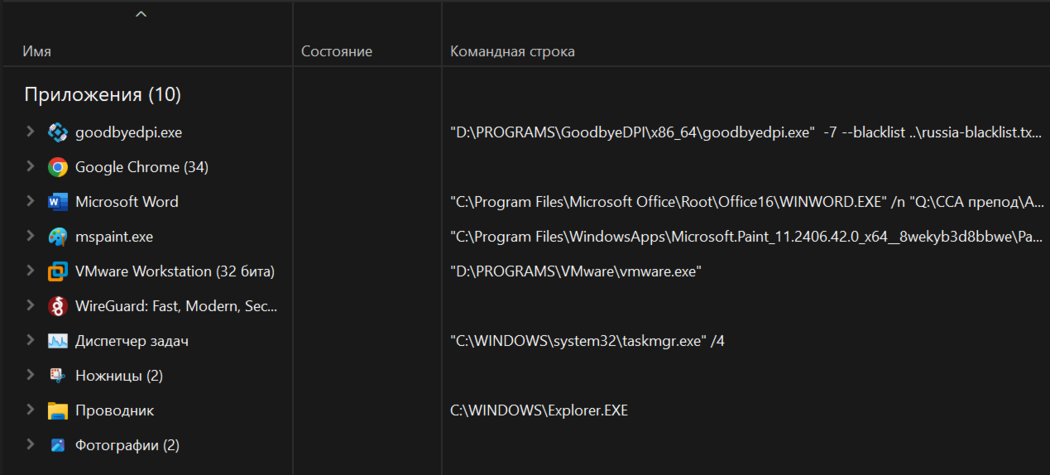Click the Ножницы snipping tool icon
1050x475 pixels.
(x=58, y=376)
